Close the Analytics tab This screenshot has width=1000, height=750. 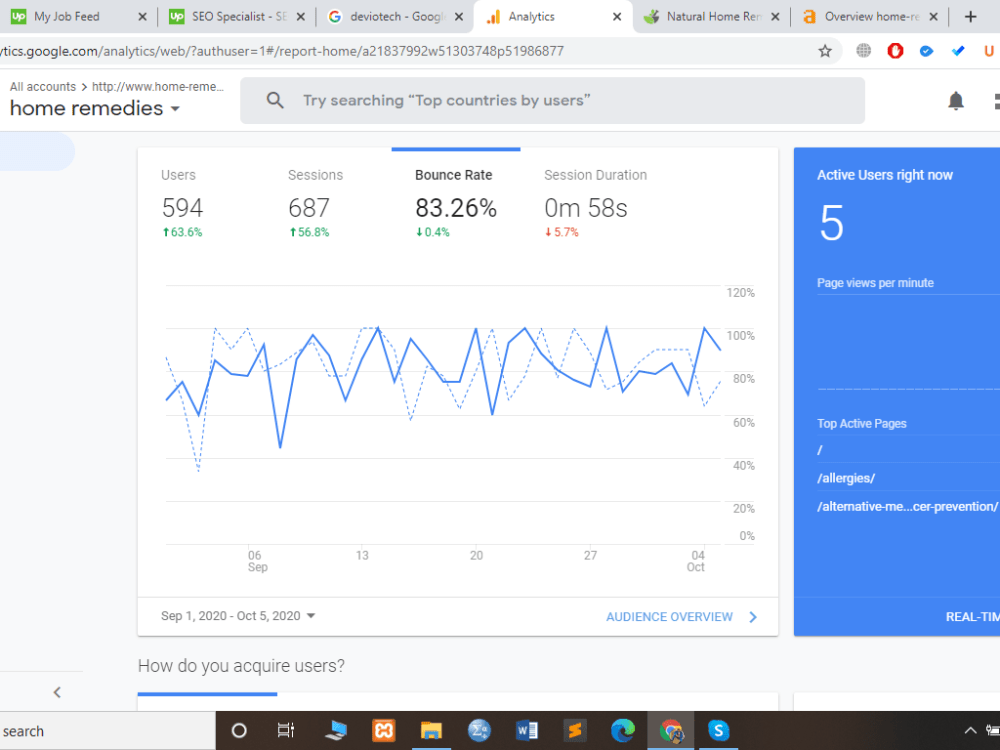point(617,17)
